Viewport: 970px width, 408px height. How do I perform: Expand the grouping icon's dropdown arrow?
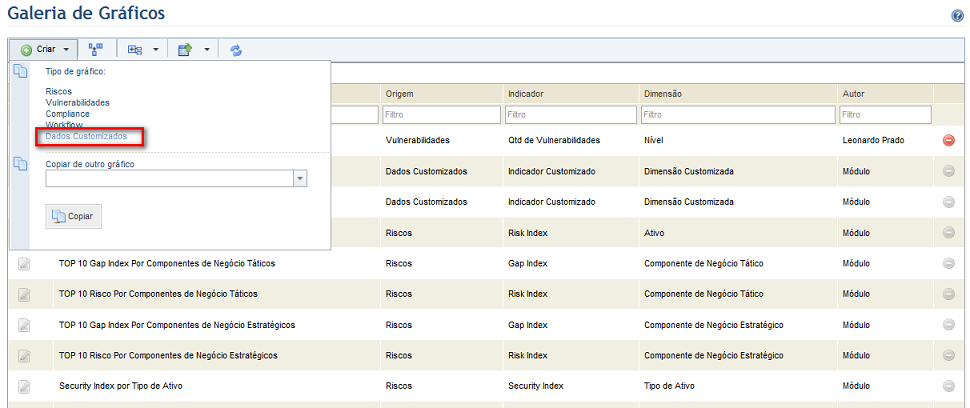(156, 50)
